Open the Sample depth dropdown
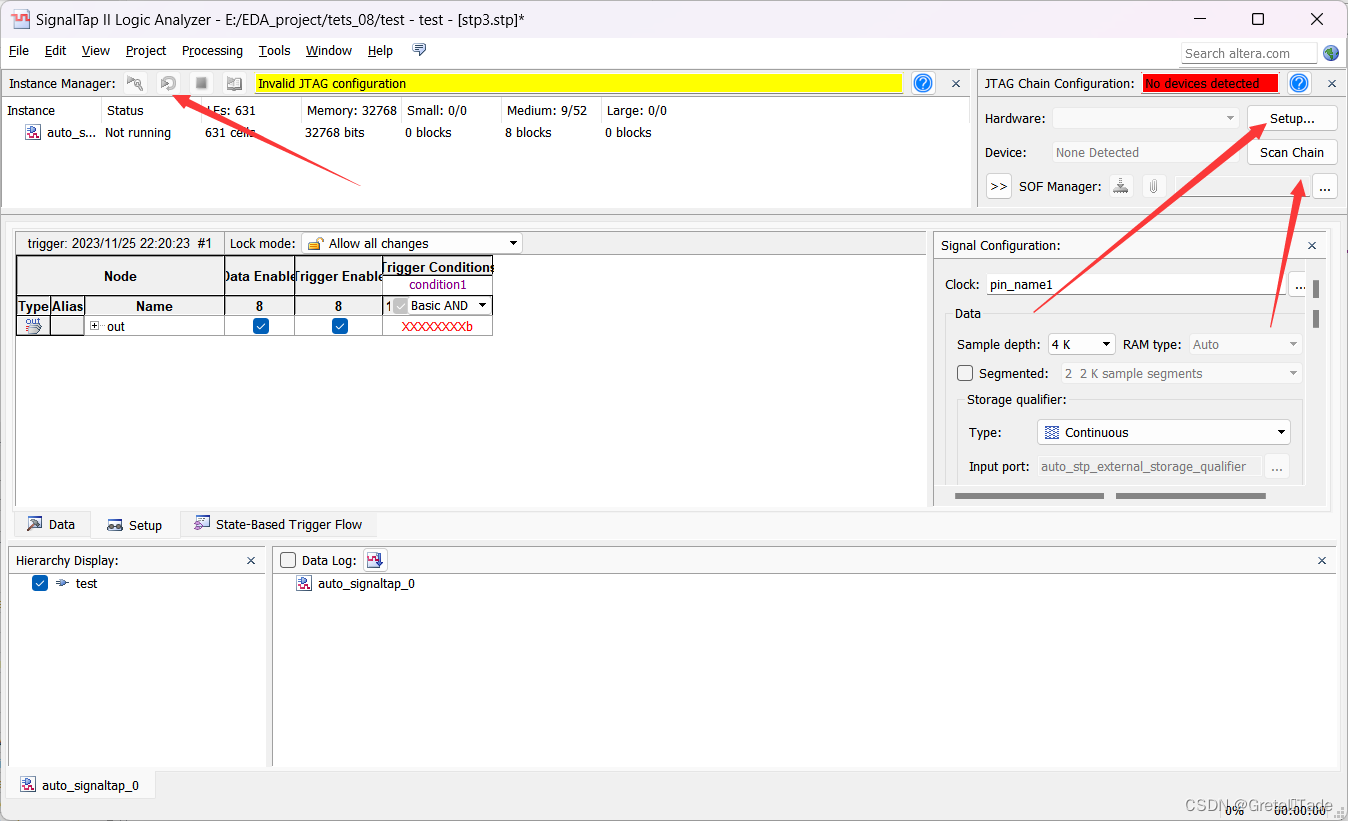This screenshot has width=1348, height=821. point(1081,344)
